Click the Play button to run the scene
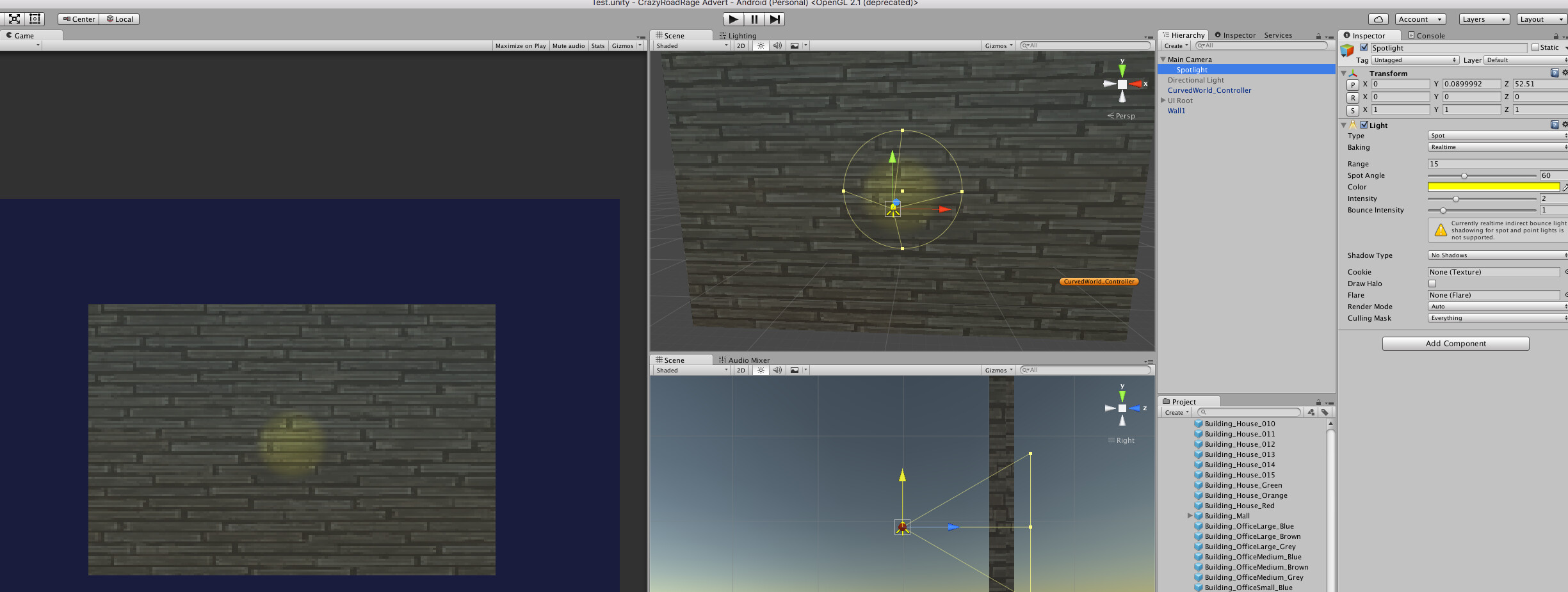The image size is (1568, 592). click(732, 19)
